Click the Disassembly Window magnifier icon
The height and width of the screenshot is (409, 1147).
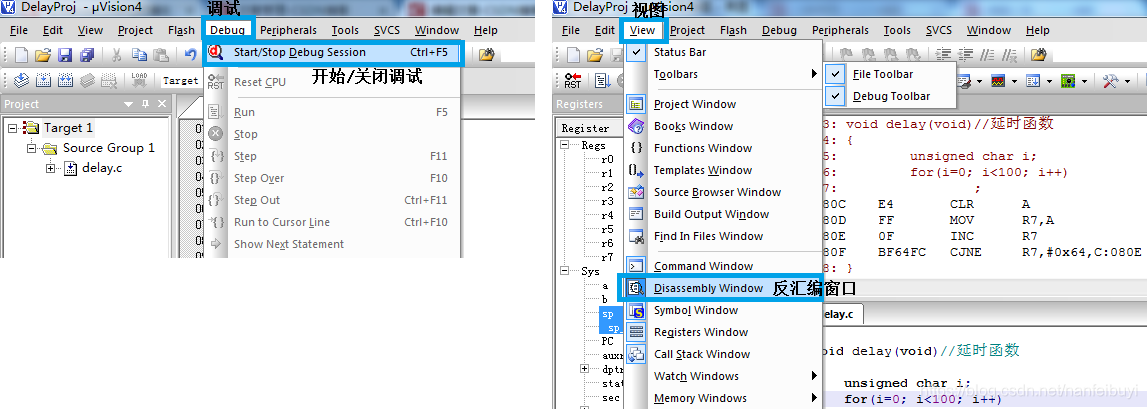coord(636,288)
